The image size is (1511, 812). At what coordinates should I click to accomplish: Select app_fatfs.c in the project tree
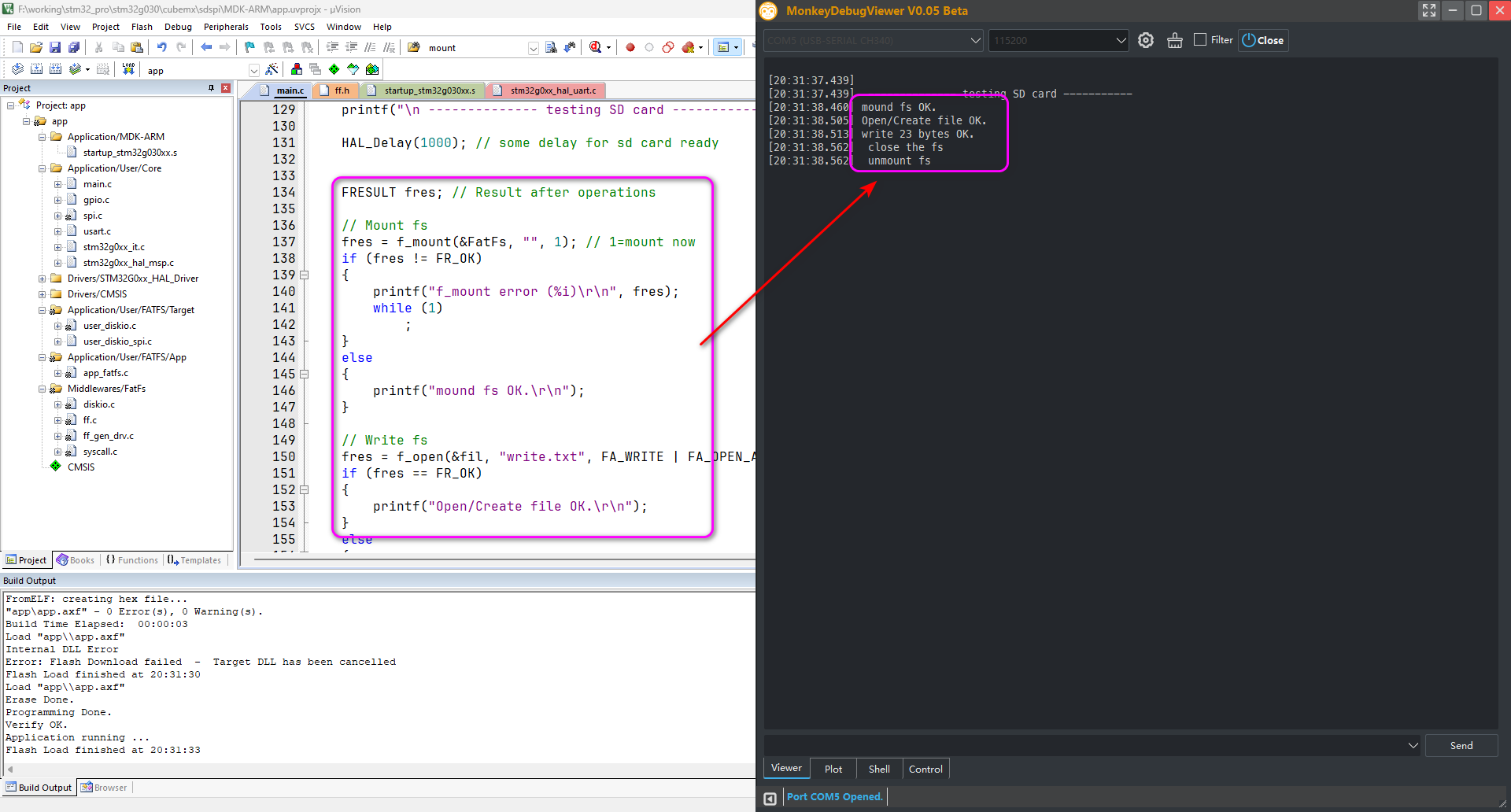click(105, 373)
